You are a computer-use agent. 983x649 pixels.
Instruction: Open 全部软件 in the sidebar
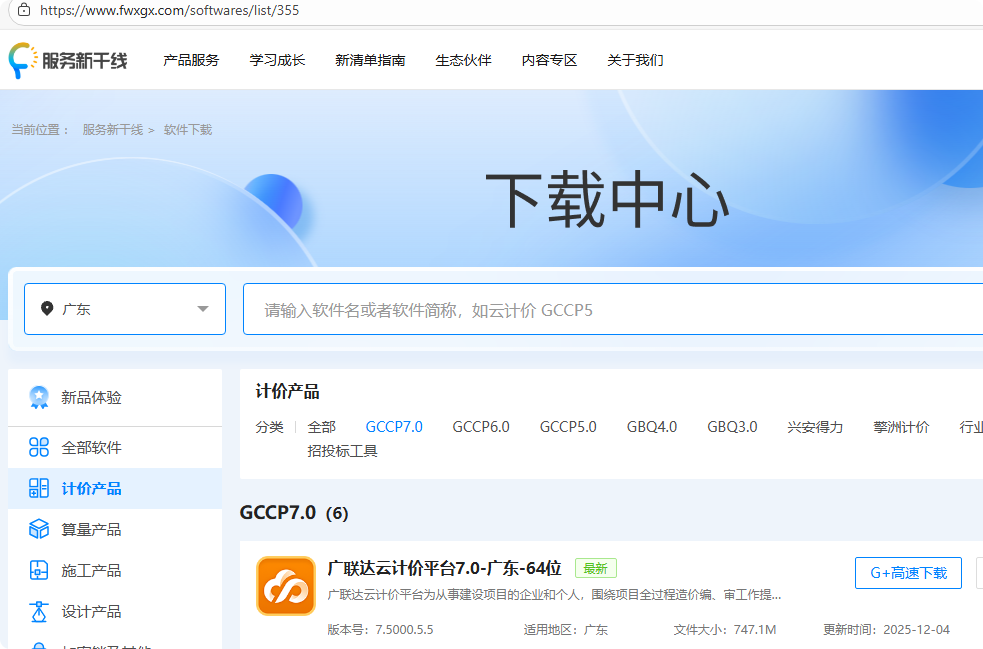(115, 447)
